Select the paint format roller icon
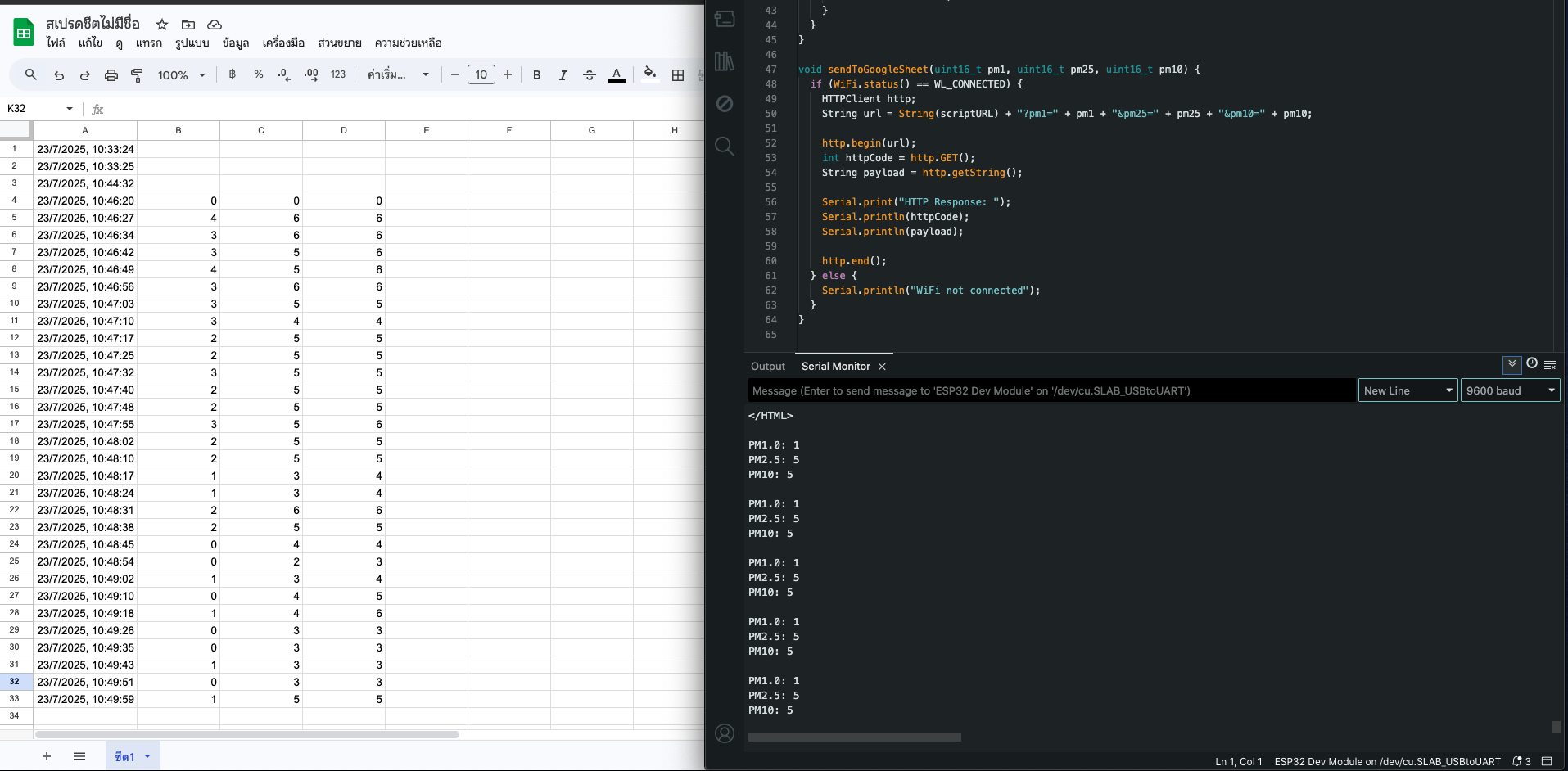This screenshot has width=1568, height=771. tap(138, 75)
